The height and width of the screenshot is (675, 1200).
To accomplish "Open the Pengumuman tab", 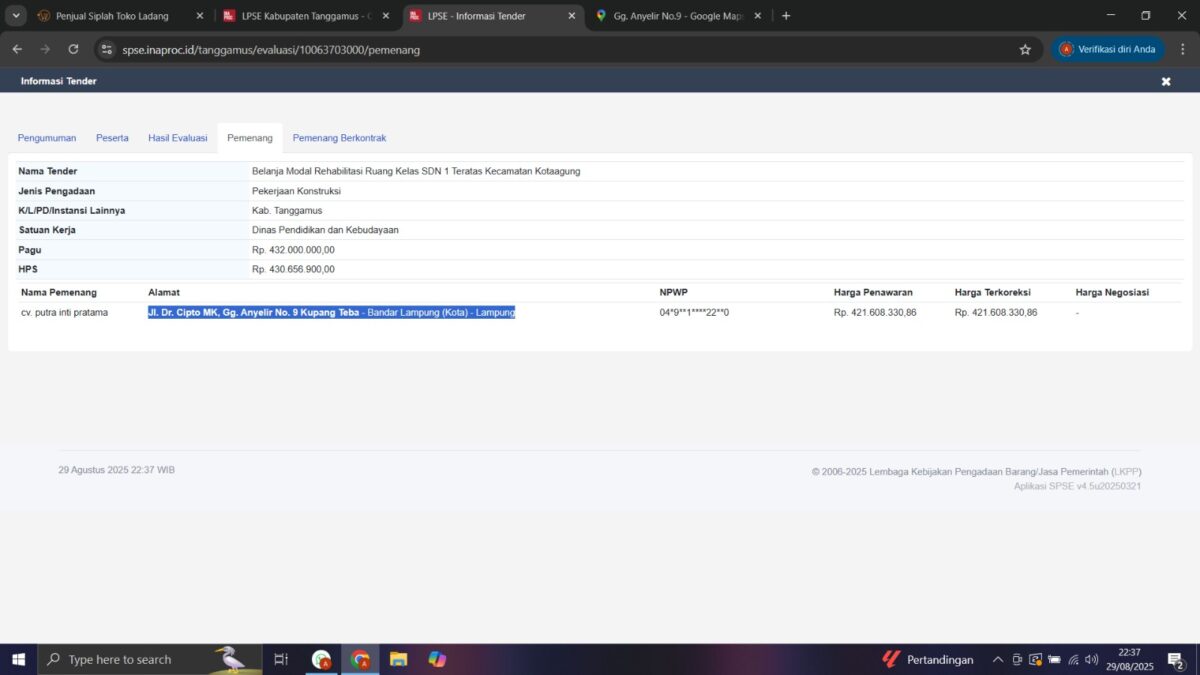I will [47, 138].
